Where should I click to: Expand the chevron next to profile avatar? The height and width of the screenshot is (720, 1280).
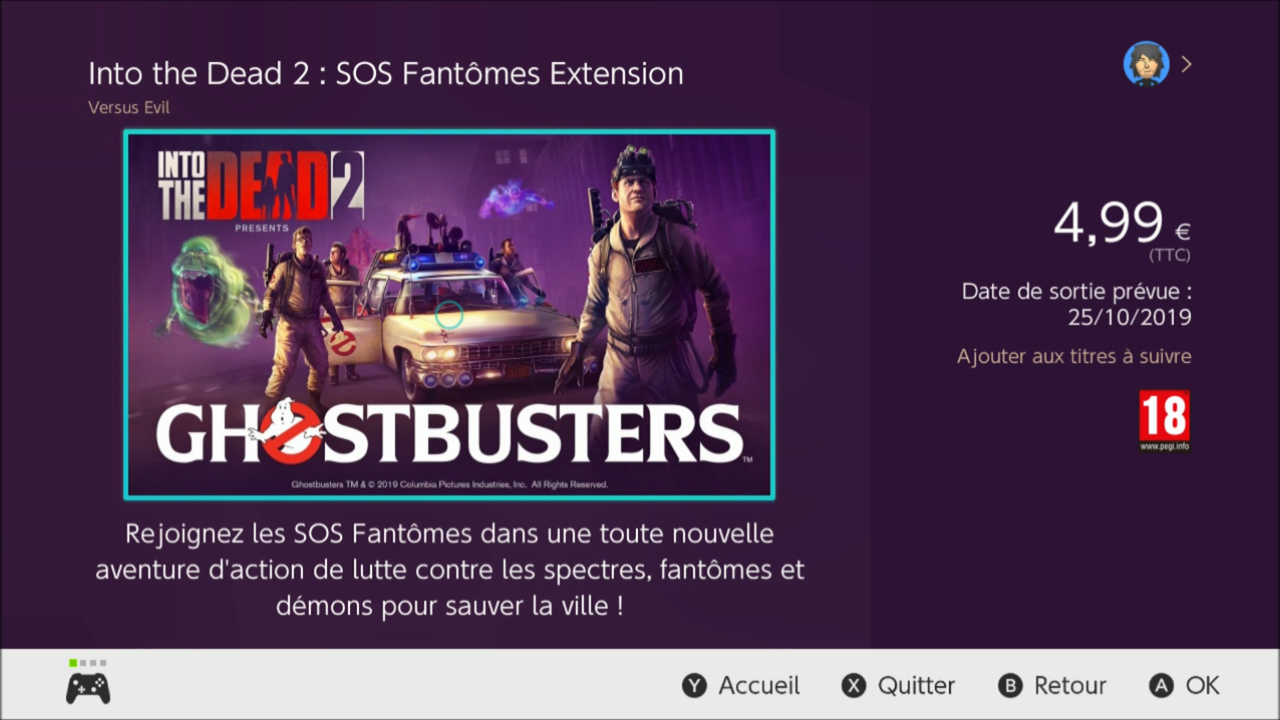[1186, 64]
